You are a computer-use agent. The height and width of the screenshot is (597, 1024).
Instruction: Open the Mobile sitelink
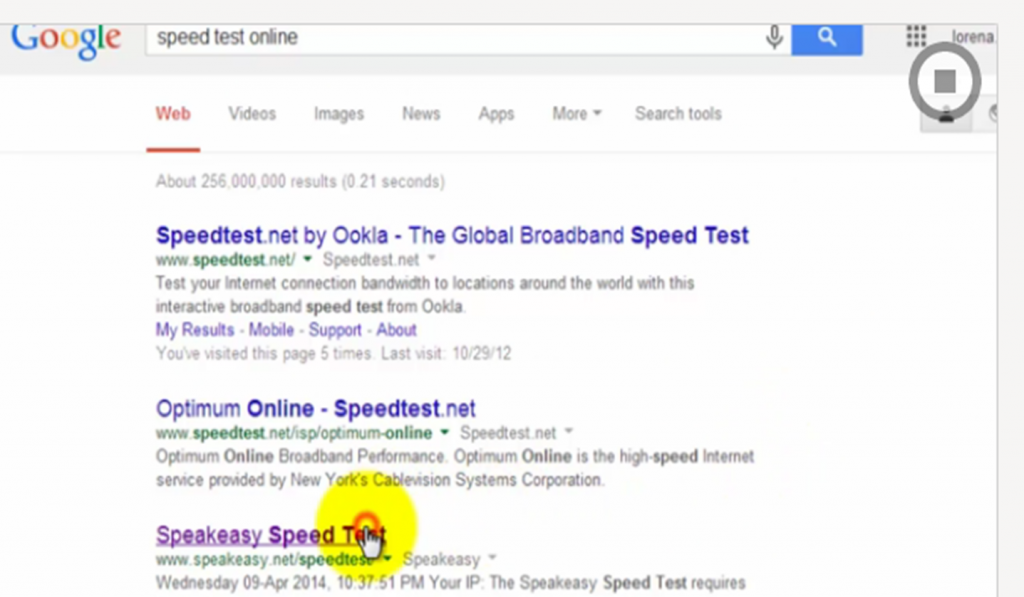click(271, 330)
